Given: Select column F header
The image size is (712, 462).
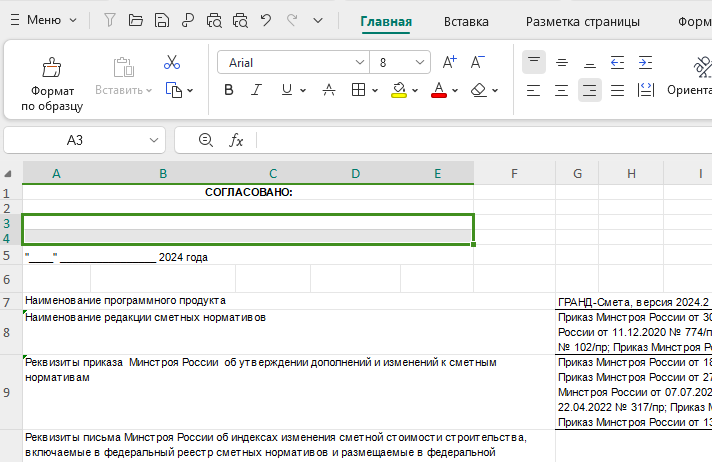Looking at the screenshot, I should [514, 173].
